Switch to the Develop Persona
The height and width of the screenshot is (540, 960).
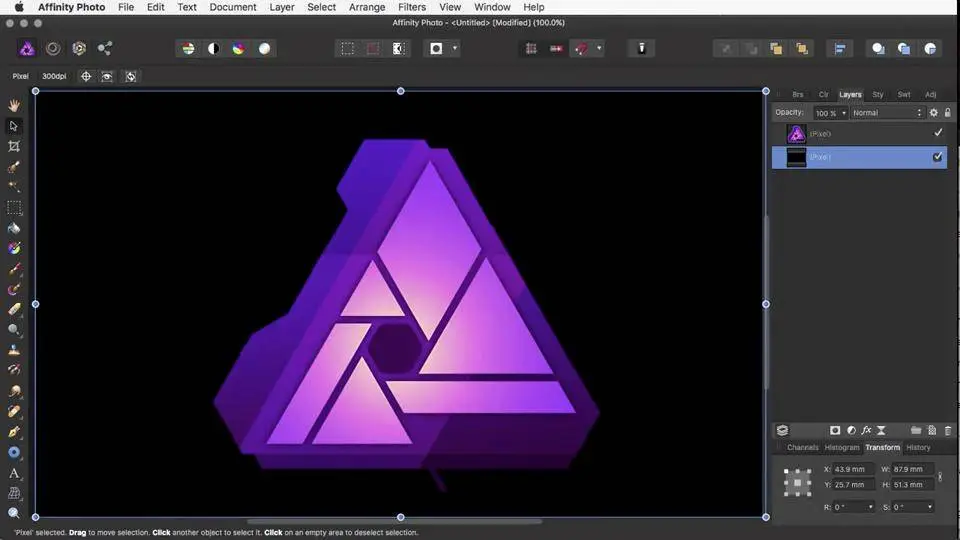[79, 48]
